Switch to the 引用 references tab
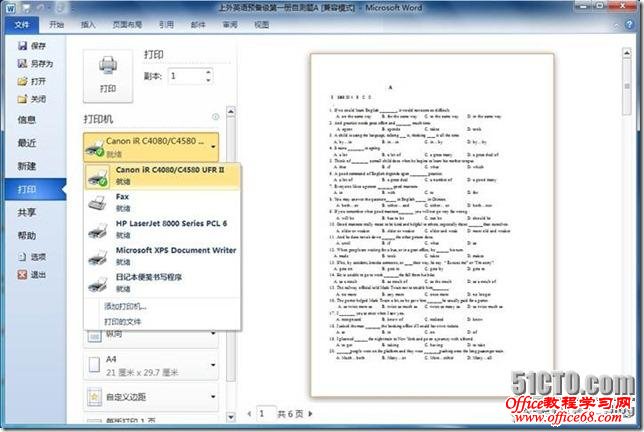The height and width of the screenshot is (432, 644). (166, 25)
